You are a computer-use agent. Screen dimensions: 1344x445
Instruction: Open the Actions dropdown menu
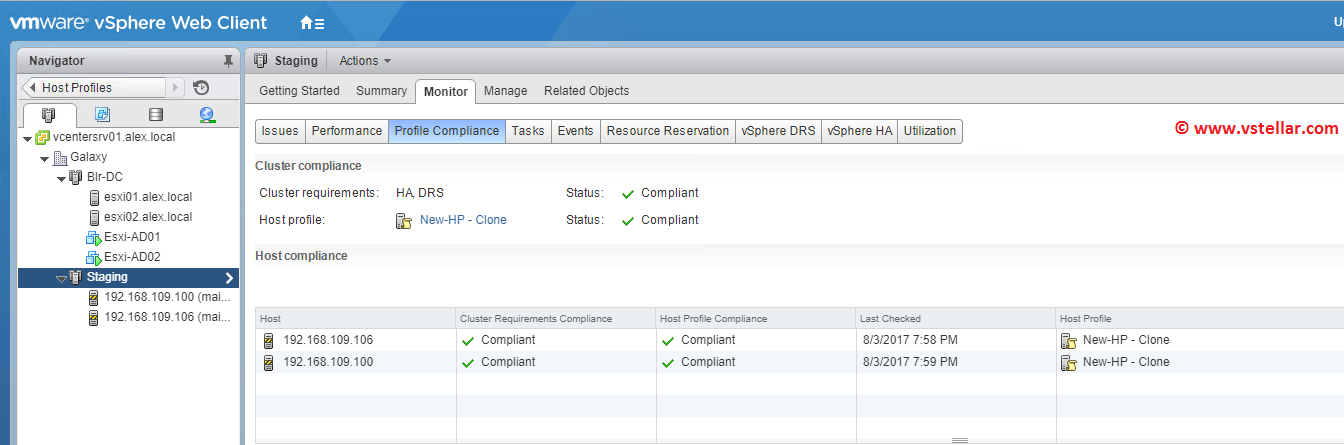click(365, 61)
